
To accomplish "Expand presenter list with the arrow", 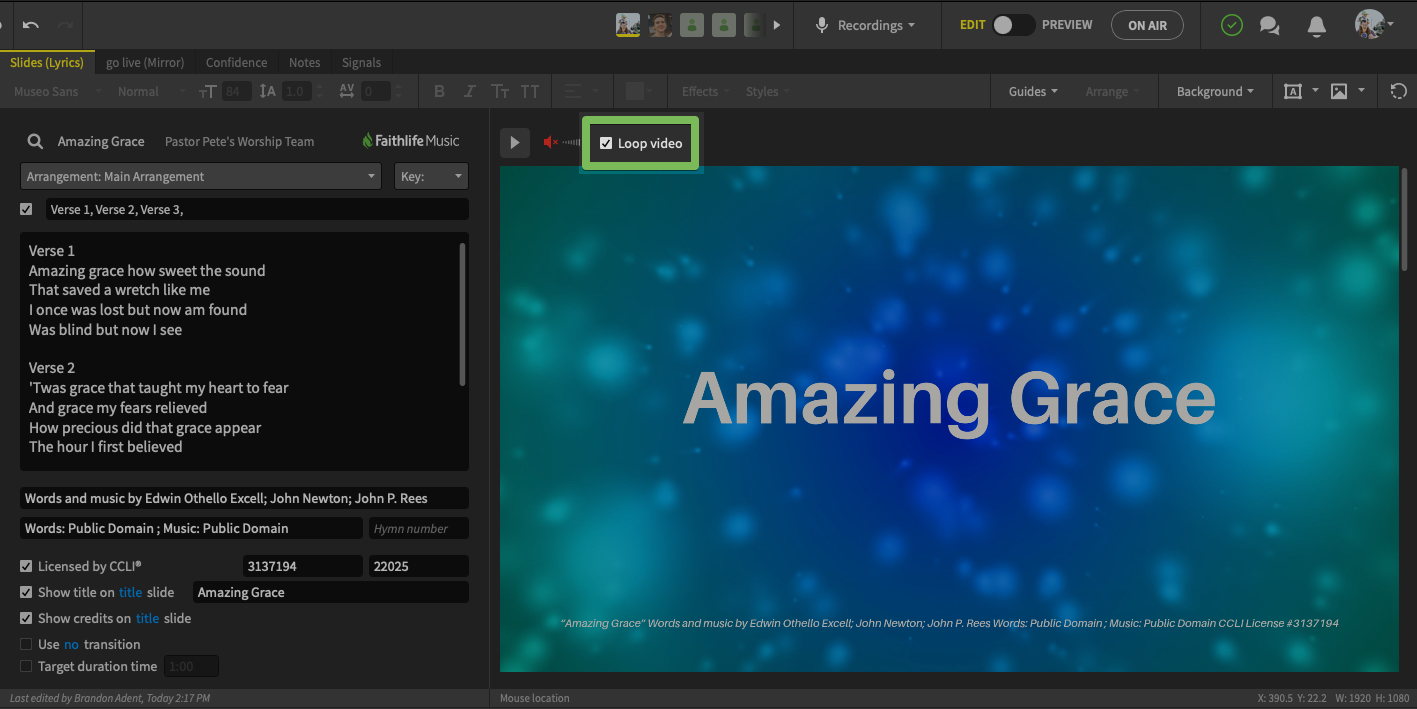I will pyautogui.click(x=777, y=25).
